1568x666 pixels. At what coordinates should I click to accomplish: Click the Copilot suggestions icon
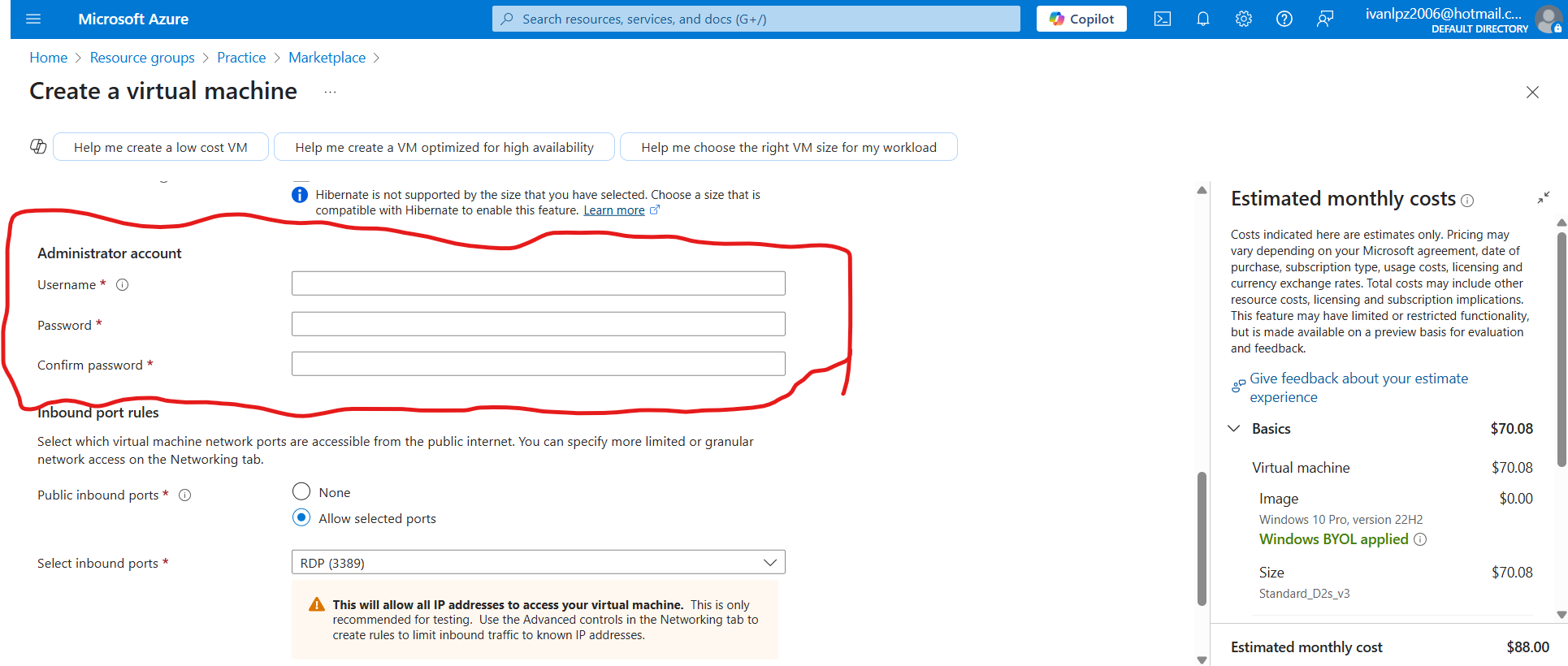coord(38,146)
